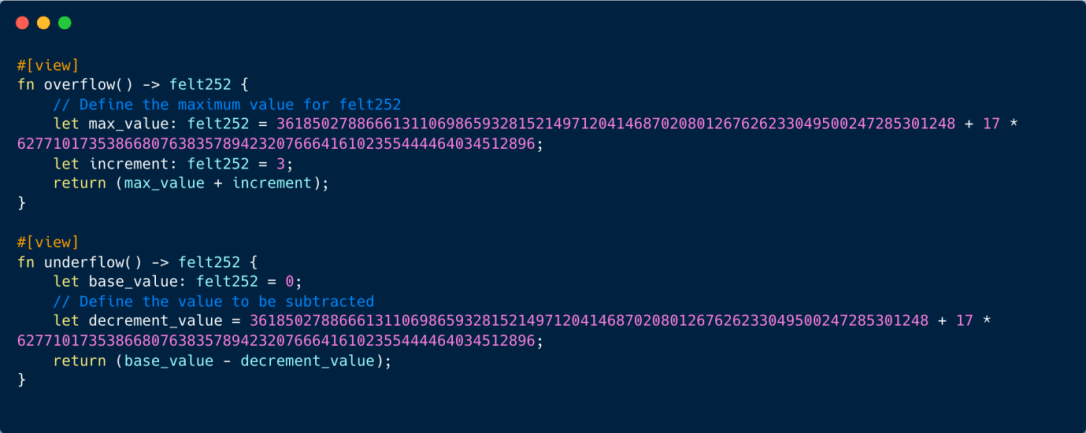Click the max_value variable declaration
Viewport: 1086px width, 433px height.
tap(129, 125)
